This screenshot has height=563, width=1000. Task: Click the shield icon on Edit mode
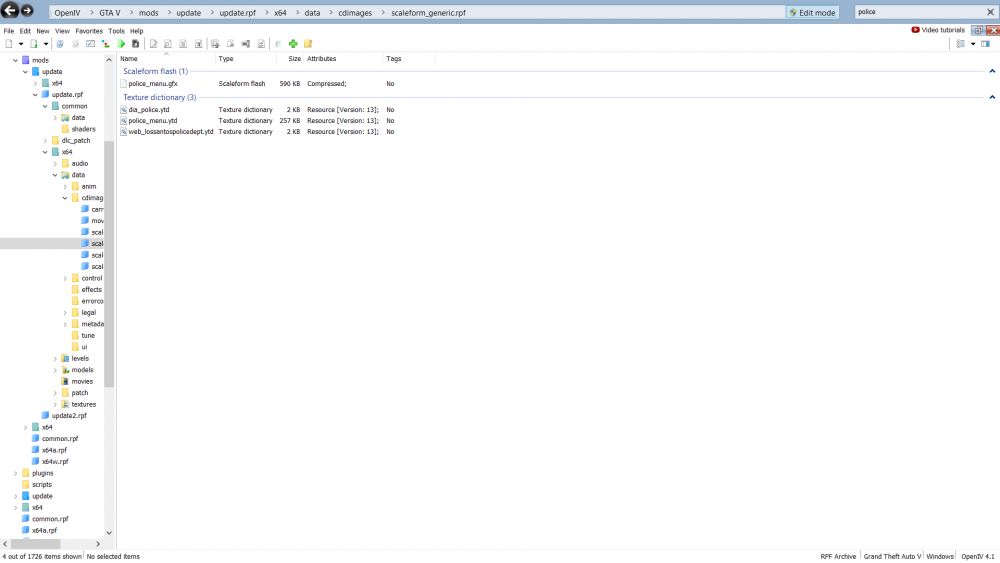pyautogui.click(x=793, y=12)
